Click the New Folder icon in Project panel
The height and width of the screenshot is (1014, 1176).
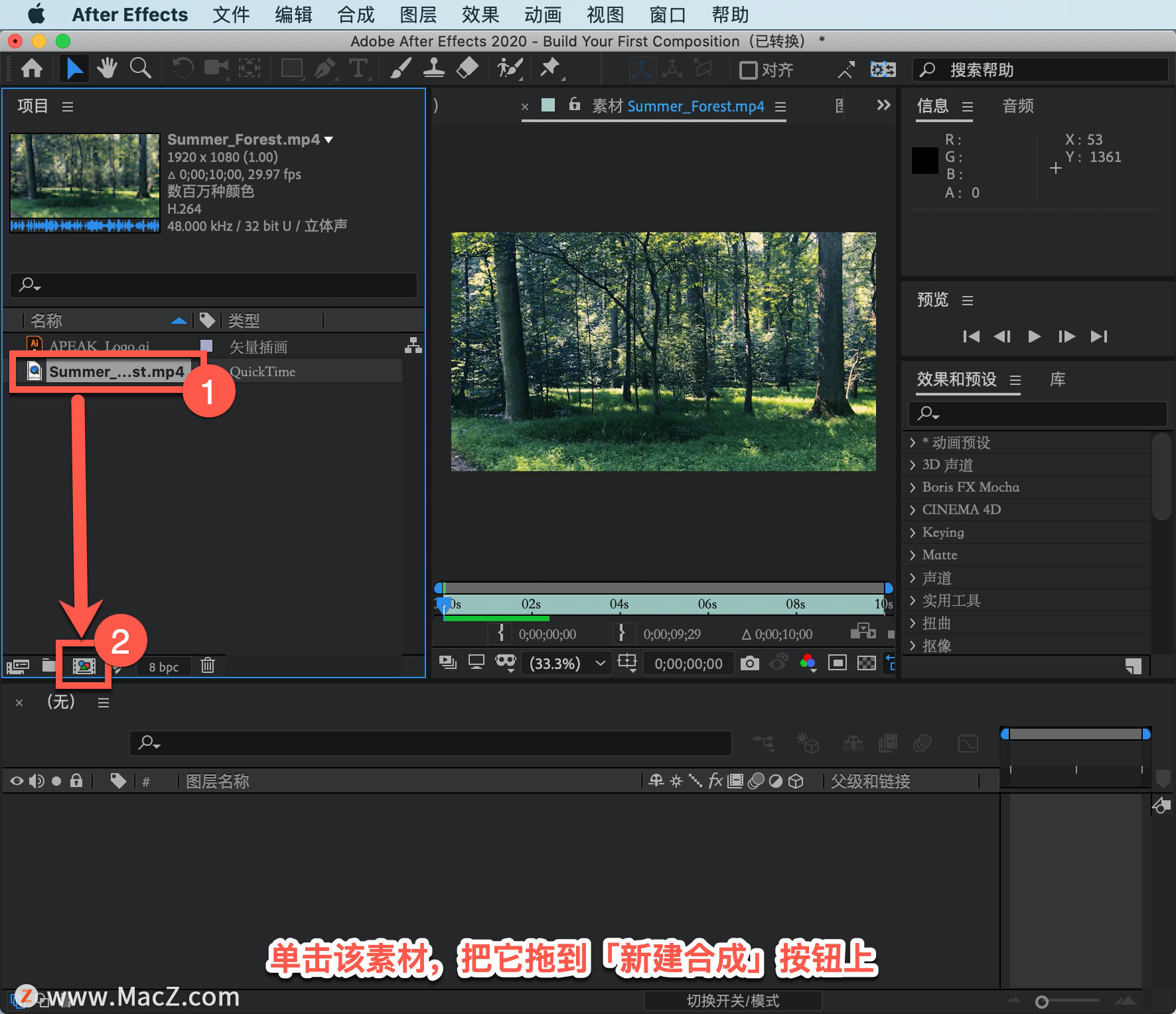[x=48, y=665]
